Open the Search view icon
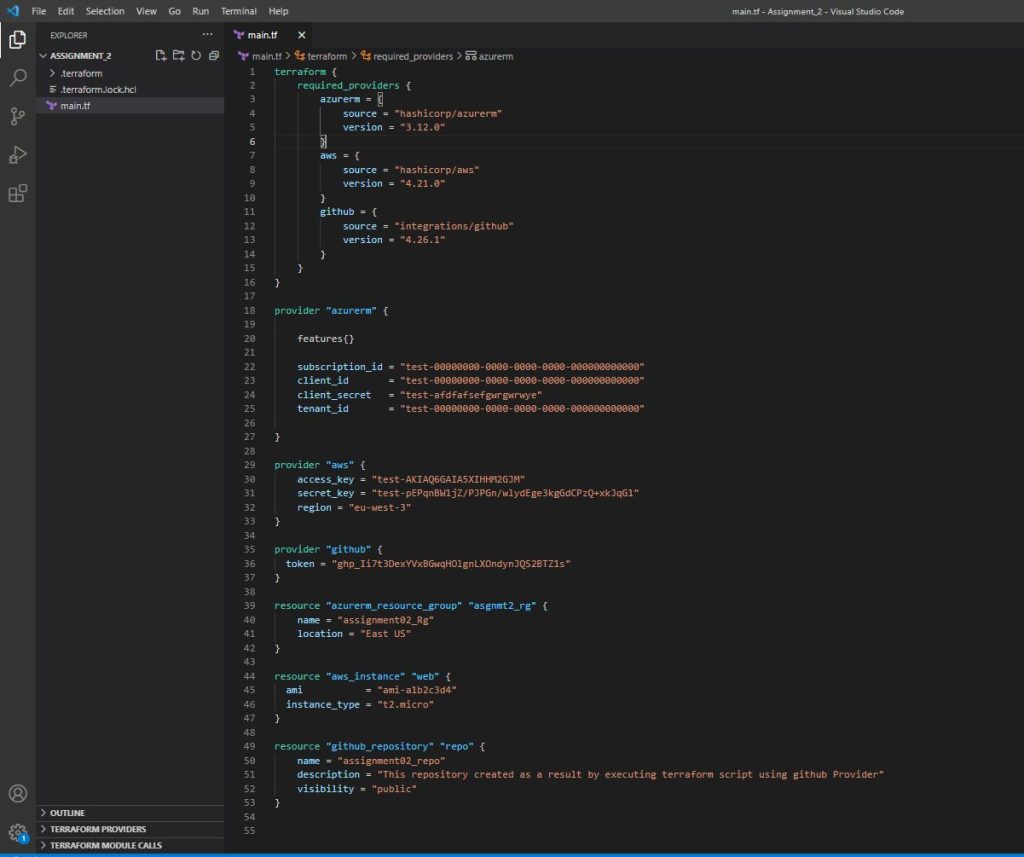This screenshot has width=1024, height=857. (x=17, y=78)
